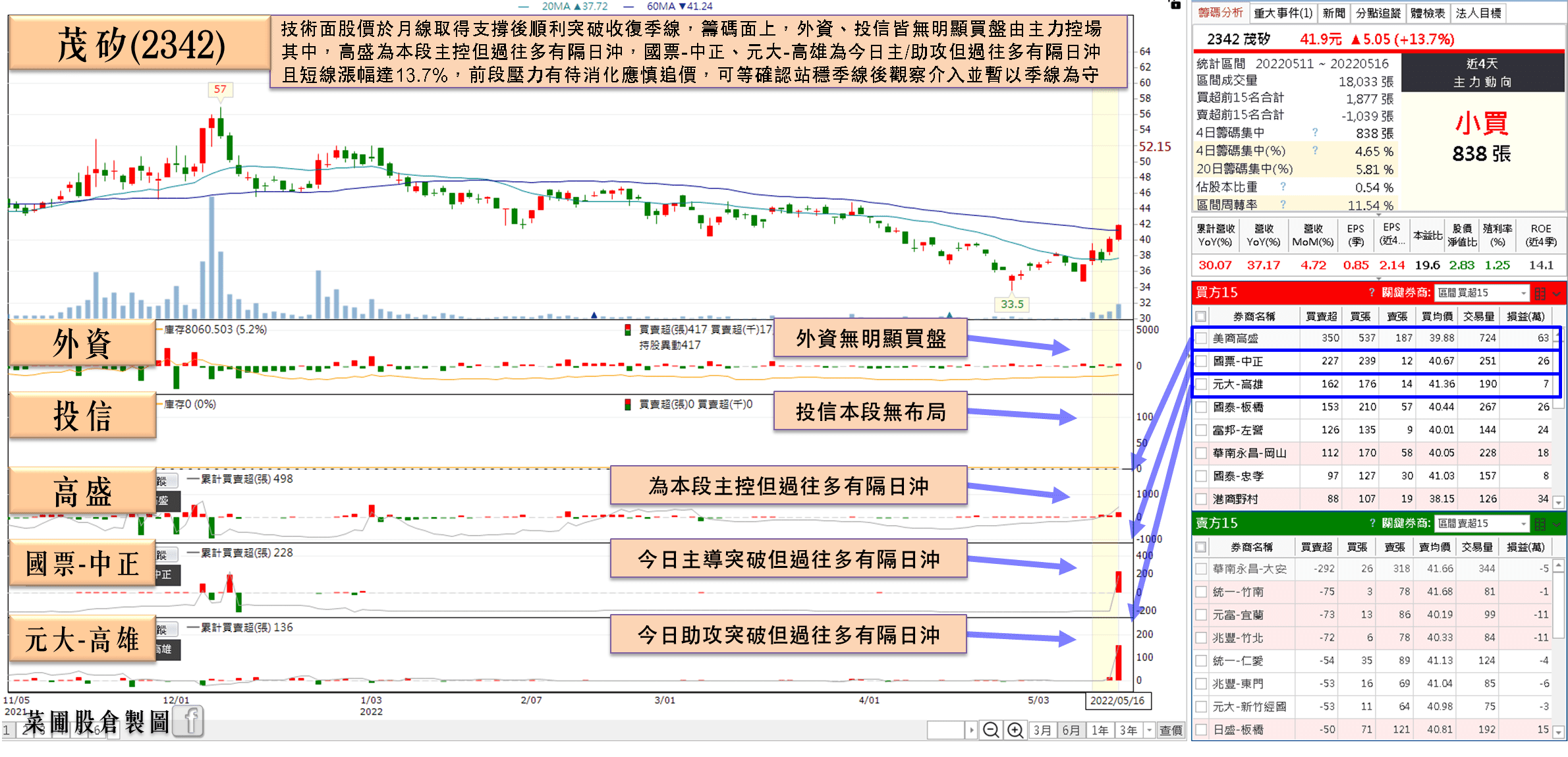Open the 區間買超15 key broker dropdown
Viewport: 1568px width, 757px height.
[1482, 293]
